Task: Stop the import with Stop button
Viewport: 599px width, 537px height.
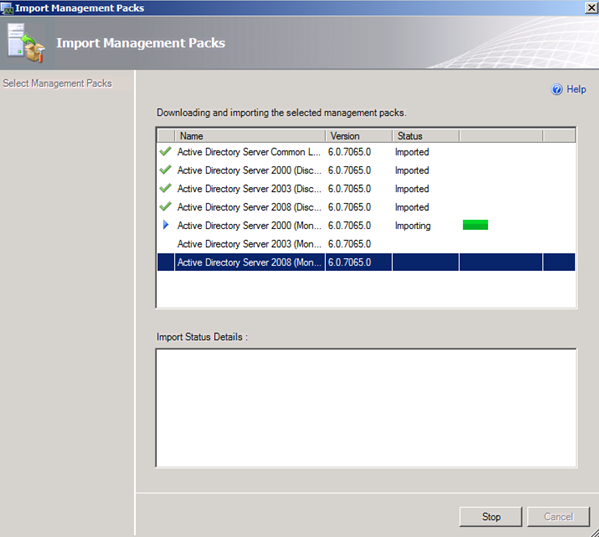Action: point(491,517)
